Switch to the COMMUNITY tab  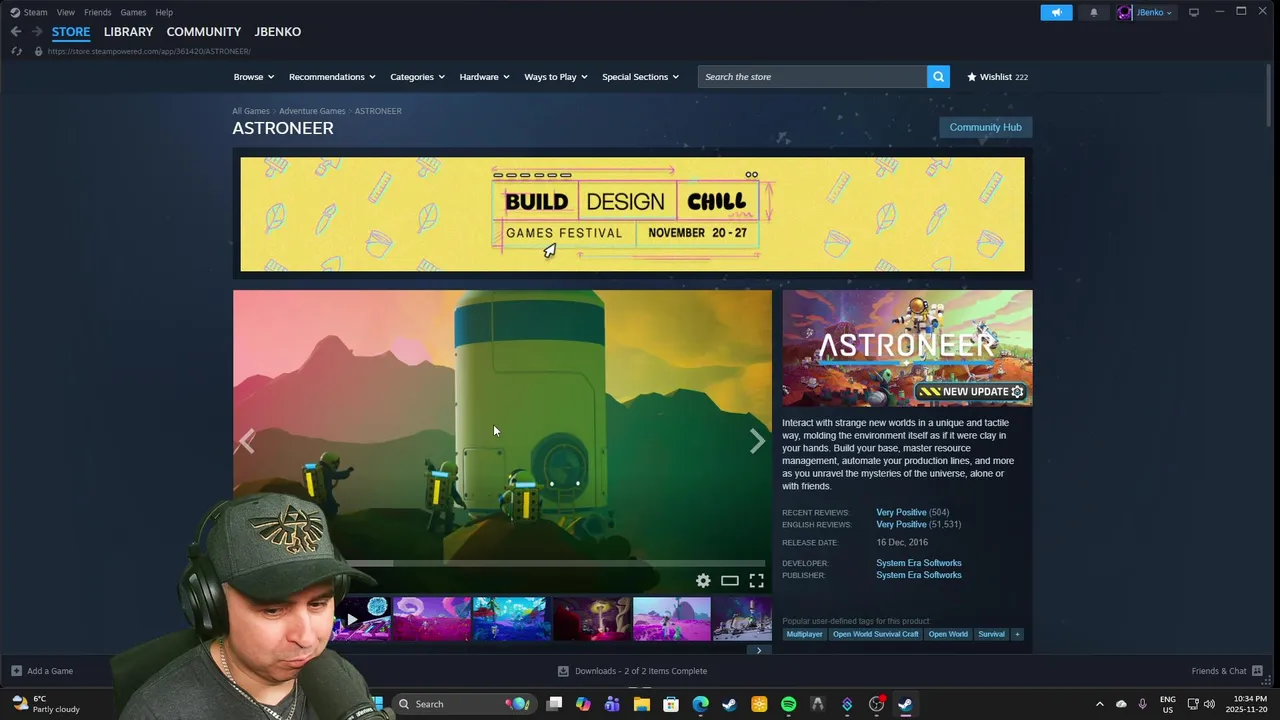point(203,32)
